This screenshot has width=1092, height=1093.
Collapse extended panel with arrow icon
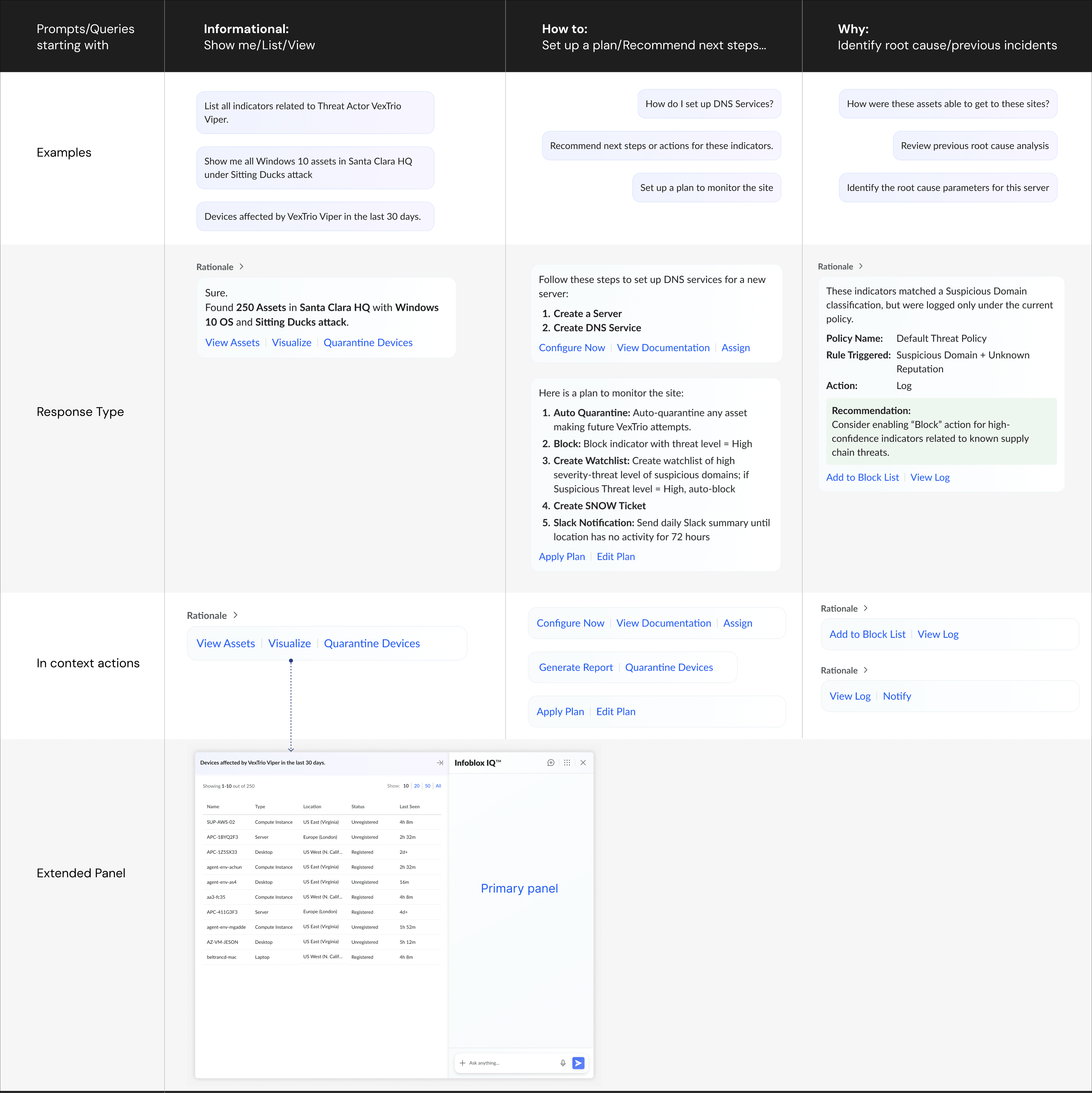coord(440,763)
